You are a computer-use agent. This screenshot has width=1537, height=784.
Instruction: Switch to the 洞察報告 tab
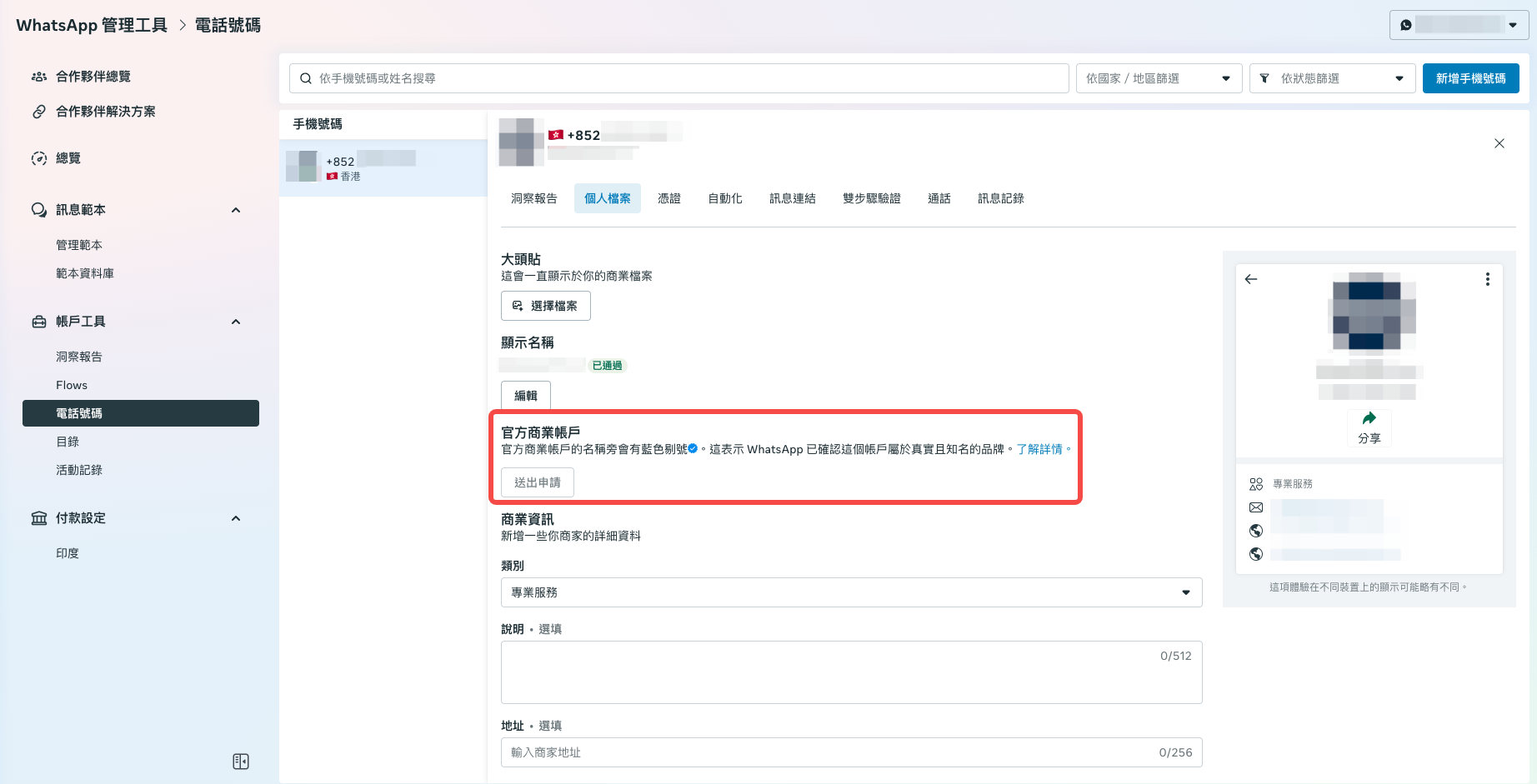tap(534, 198)
